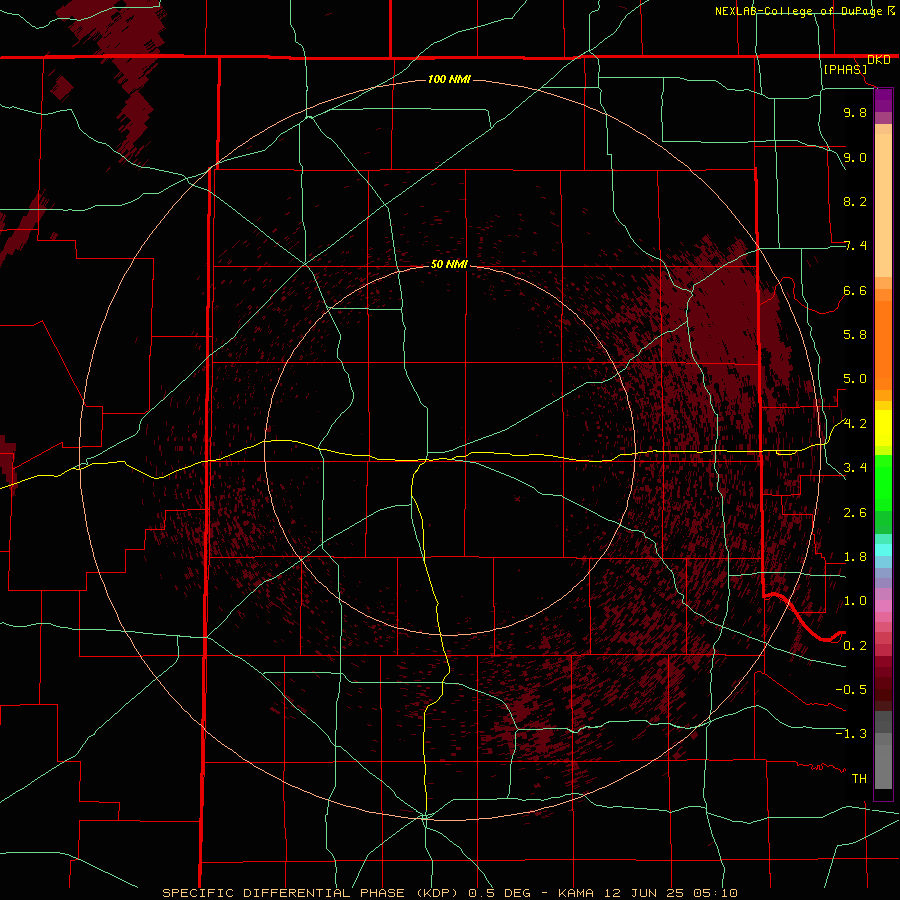Click the -0.5 scale value
This screenshot has height=900, width=900.
(x=851, y=690)
